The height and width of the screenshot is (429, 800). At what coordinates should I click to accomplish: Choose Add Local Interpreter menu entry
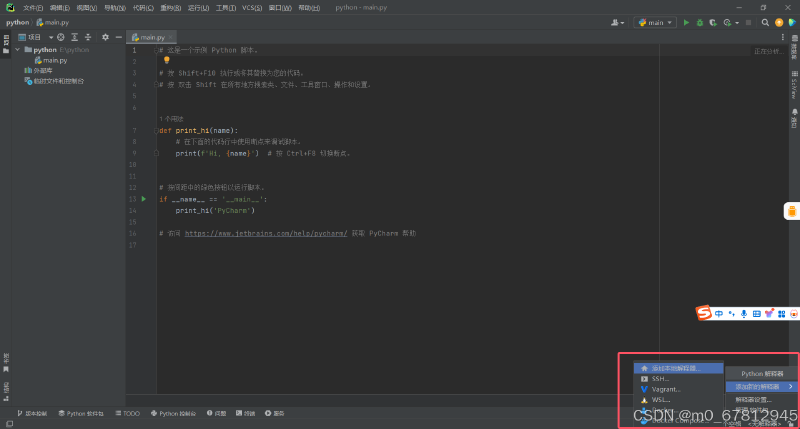click(x=679, y=368)
